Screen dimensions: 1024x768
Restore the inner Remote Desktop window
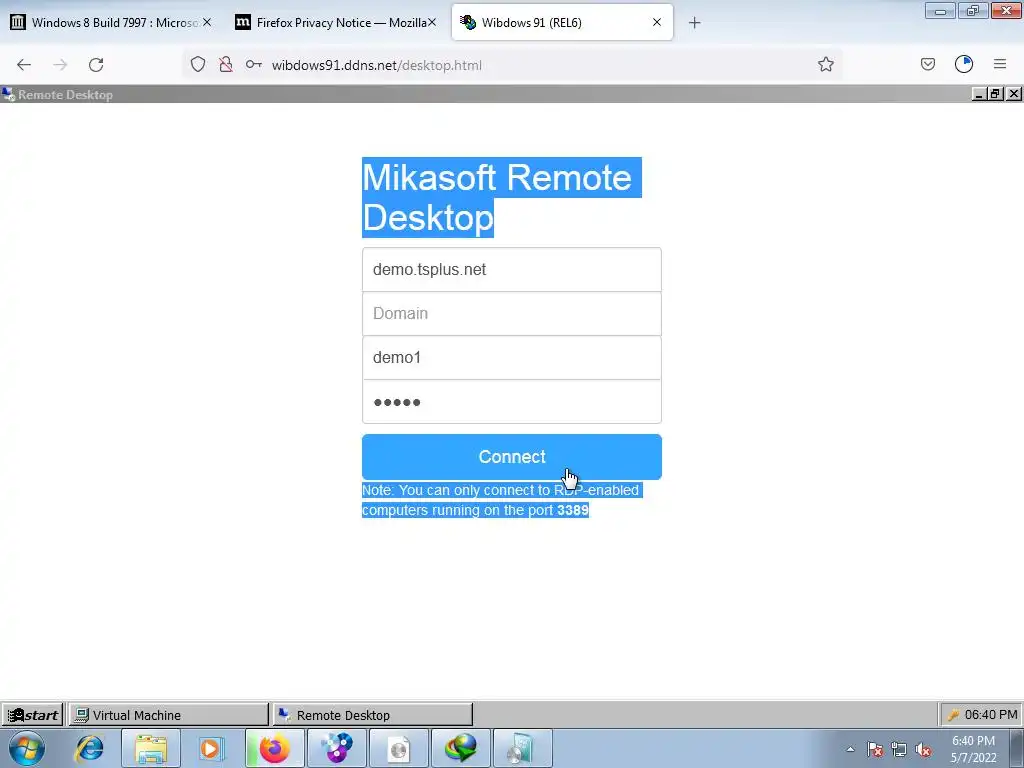coord(995,94)
